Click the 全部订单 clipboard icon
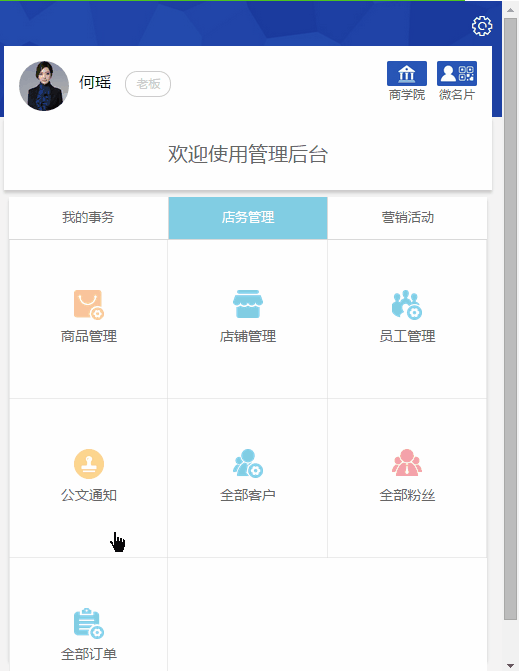This screenshot has width=519, height=671. (89, 623)
